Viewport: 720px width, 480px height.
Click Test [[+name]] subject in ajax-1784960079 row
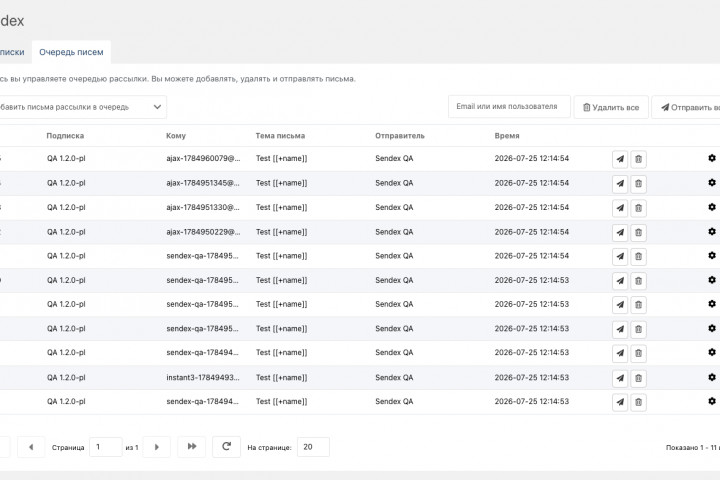coord(281,158)
